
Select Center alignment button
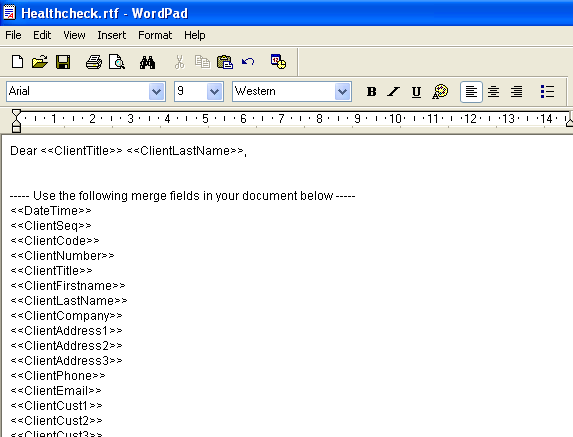493,91
